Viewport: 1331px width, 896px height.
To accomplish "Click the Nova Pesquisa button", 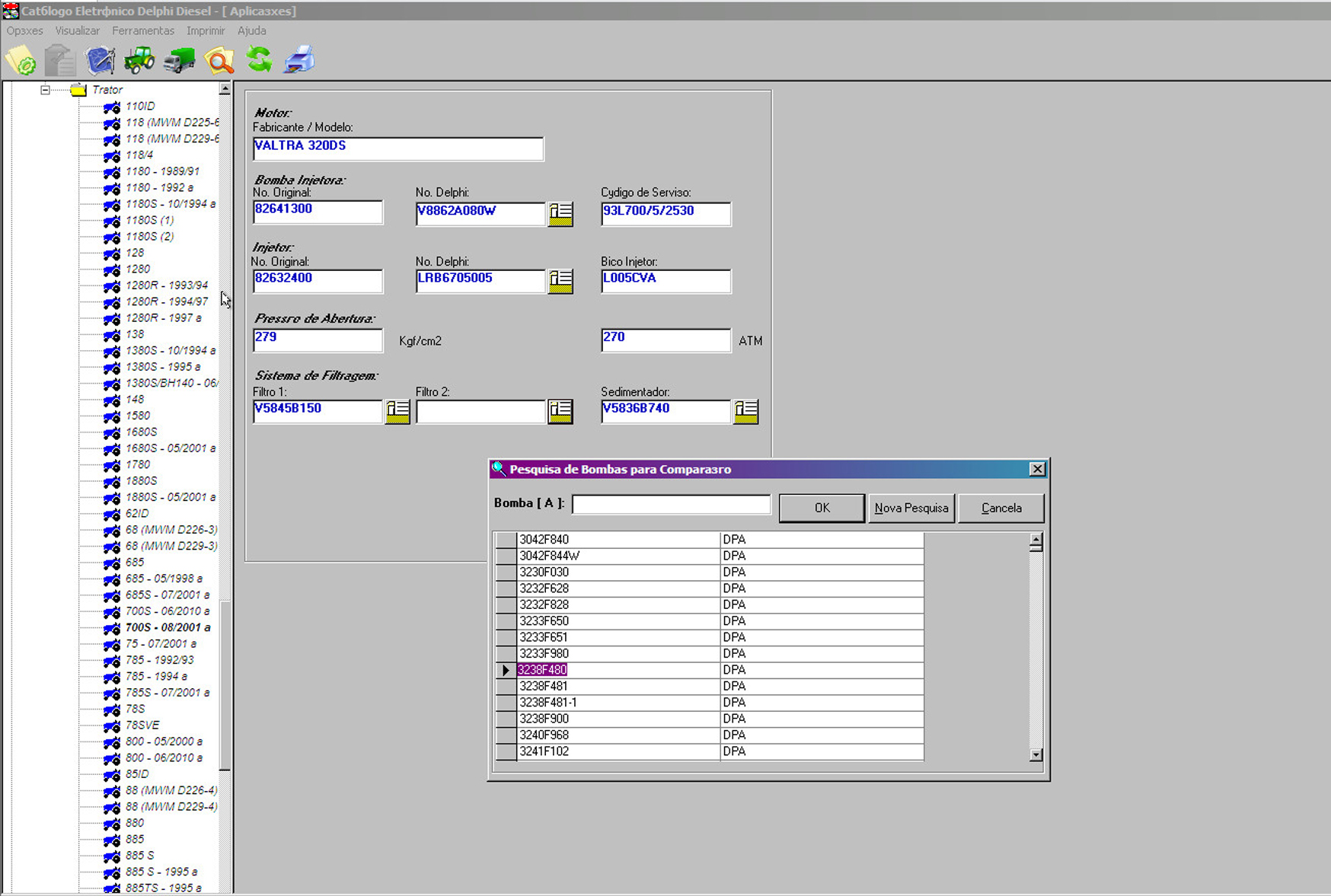I will tap(911, 508).
